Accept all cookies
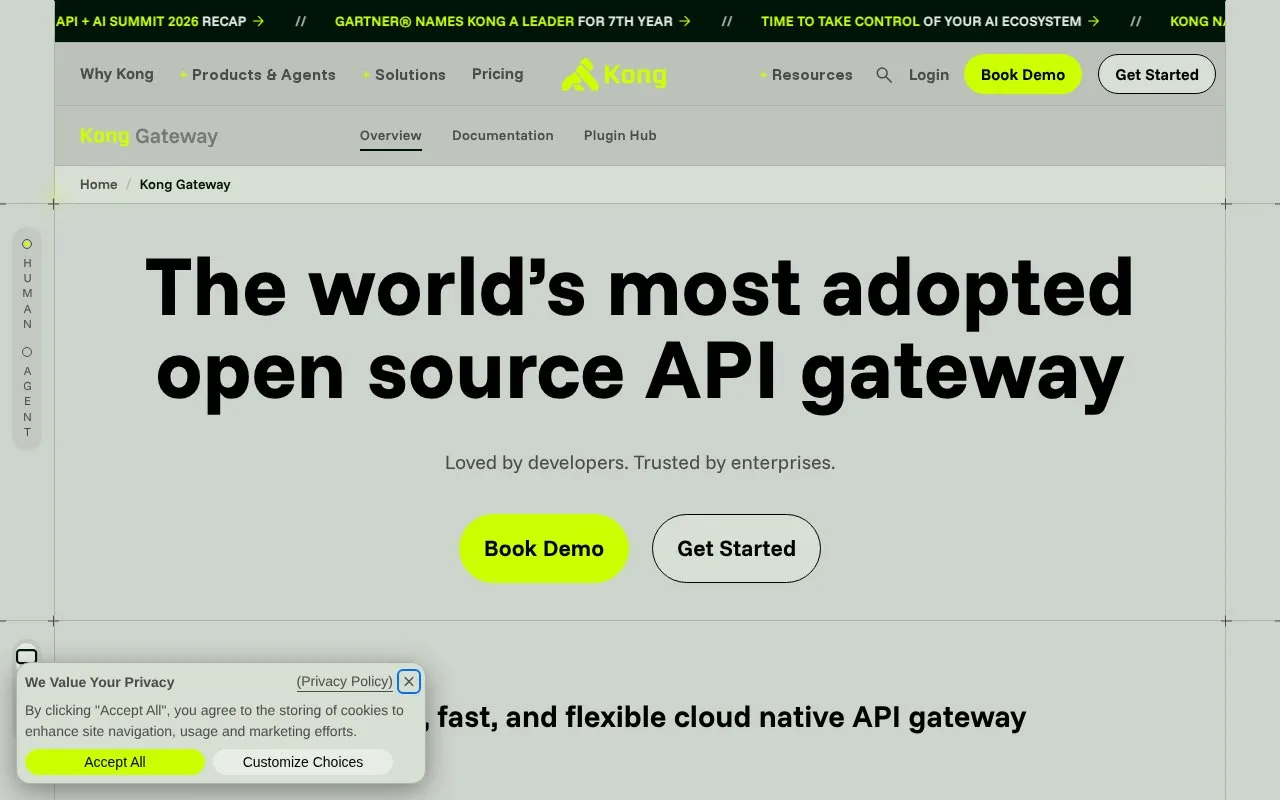This screenshot has height=800, width=1280. click(115, 762)
